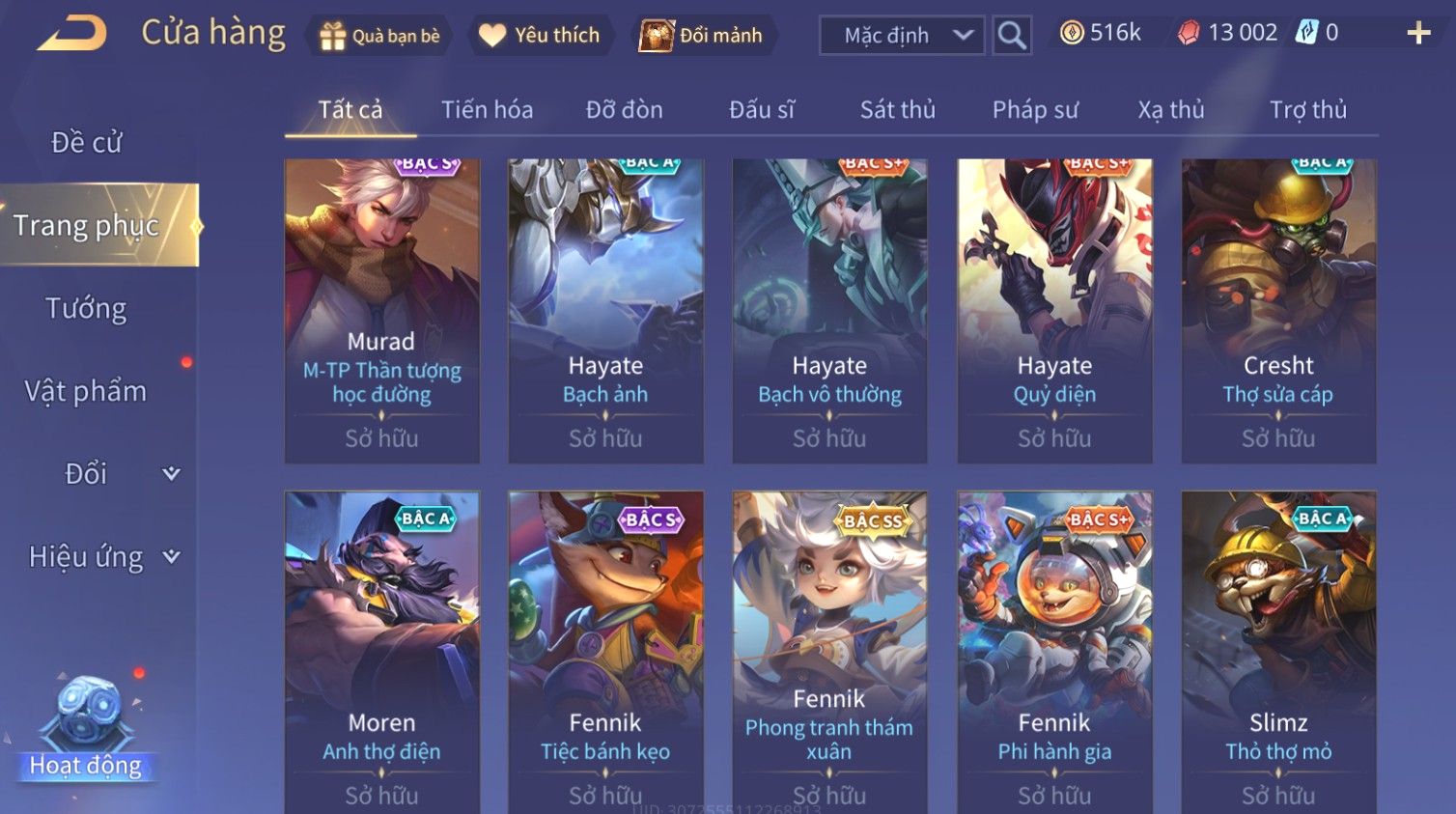Click the red ruby currency icon
Image resolution: width=1456 pixels, height=814 pixels.
click(1189, 33)
